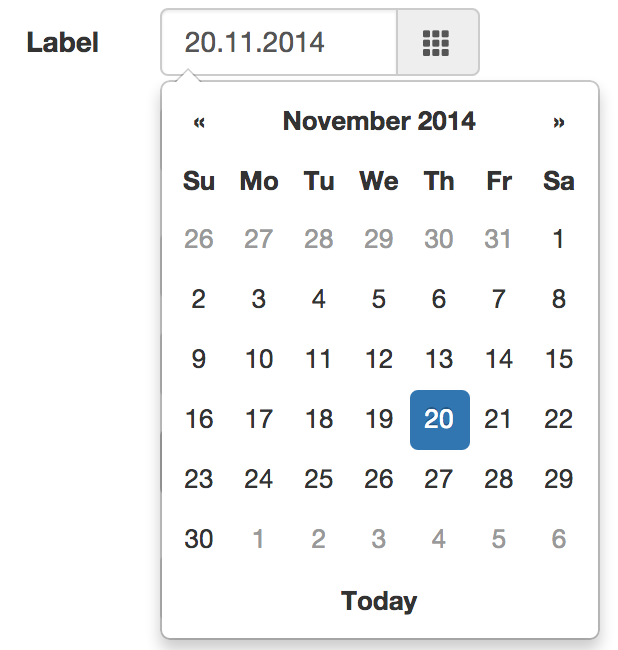The image size is (618, 650).
Task: Pick day 29 in November's last Saturday
Action: tap(559, 479)
